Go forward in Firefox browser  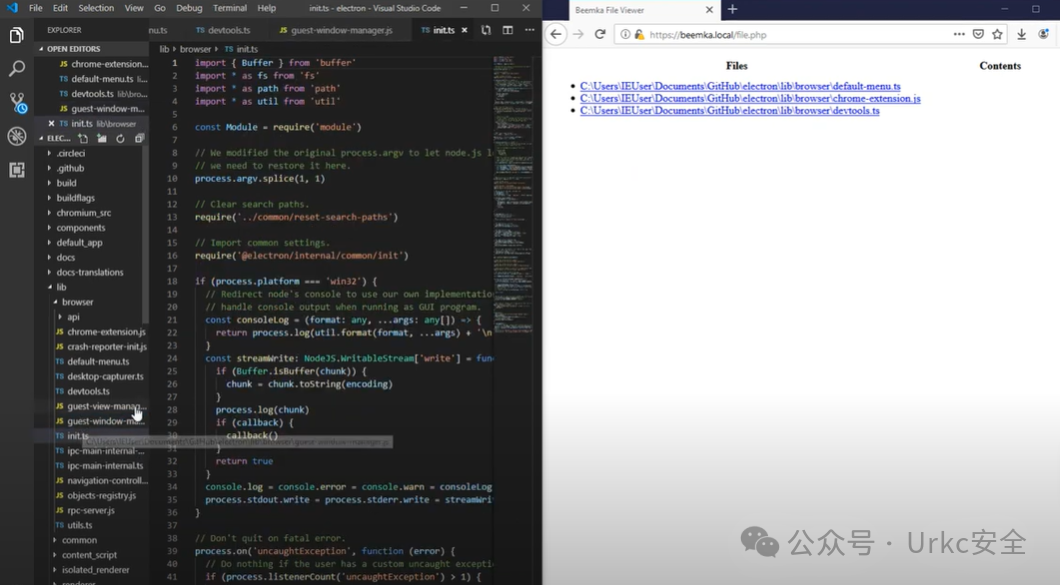[578, 34]
